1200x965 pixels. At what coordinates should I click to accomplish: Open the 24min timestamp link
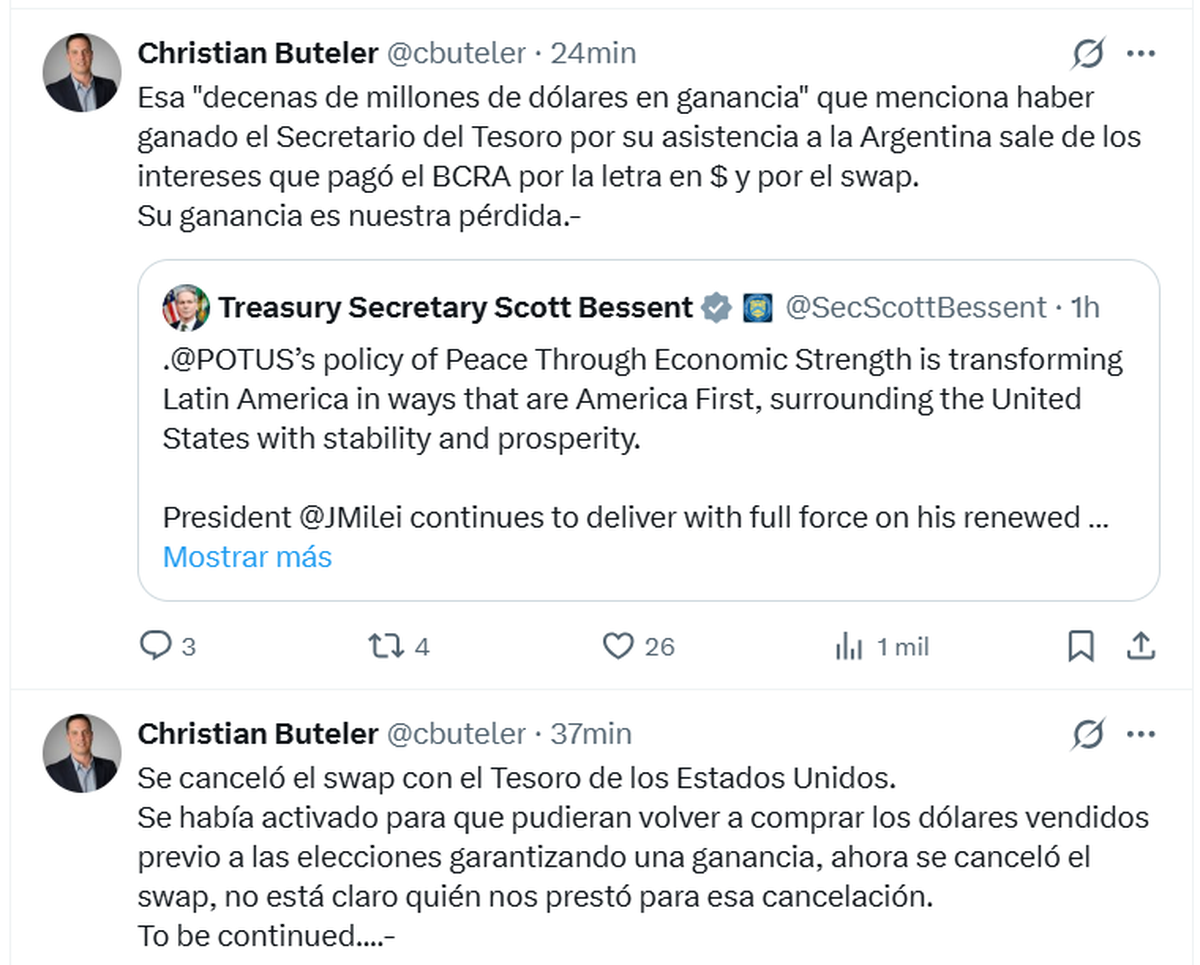pos(593,53)
